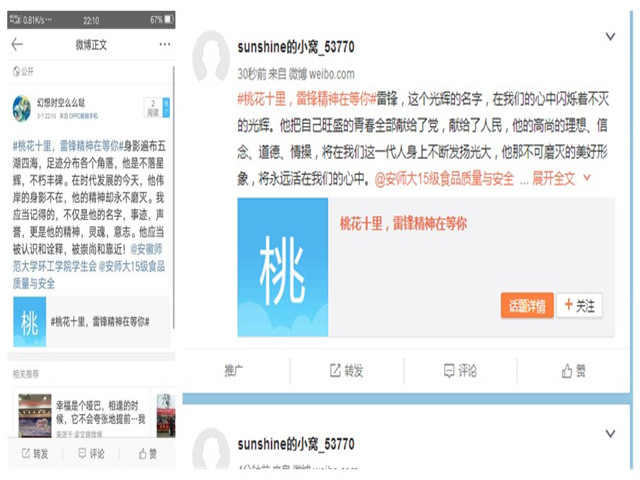The width and height of the screenshot is (640, 480).
Task: Click the orange 话题详情 button
Action: click(526, 306)
